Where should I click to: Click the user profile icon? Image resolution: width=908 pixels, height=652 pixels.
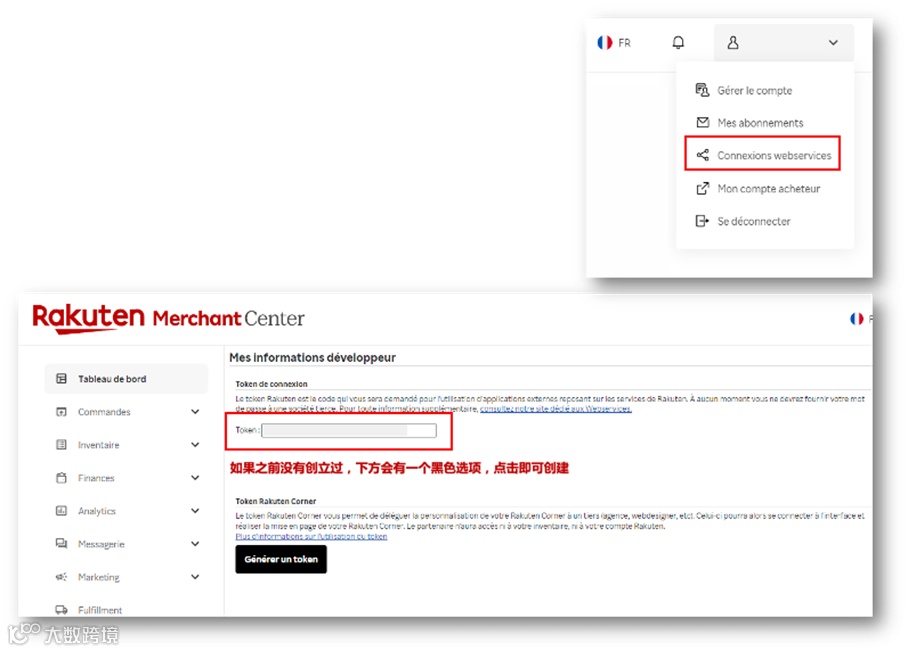[733, 42]
